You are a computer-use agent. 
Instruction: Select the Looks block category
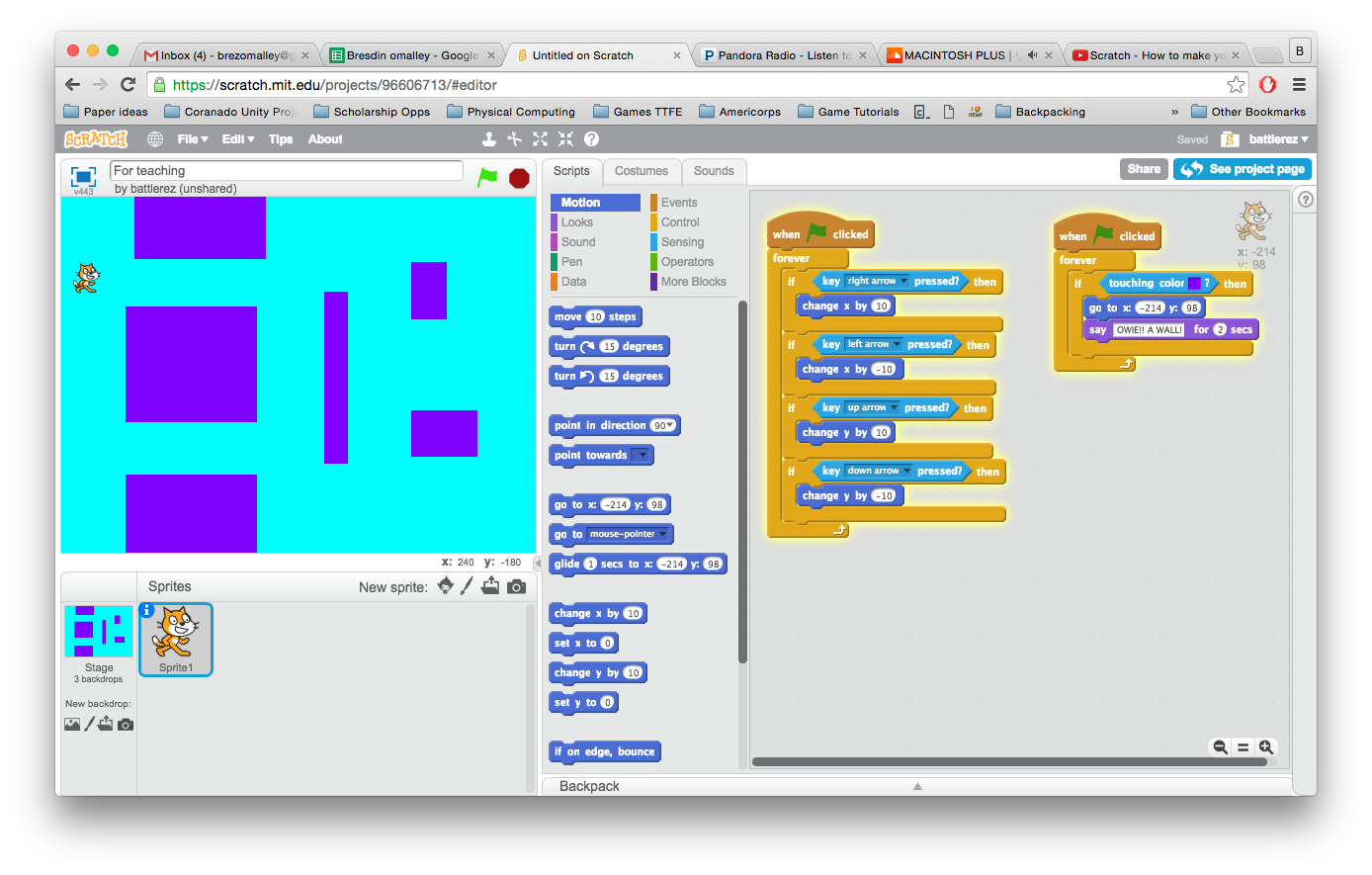pyautogui.click(x=577, y=222)
